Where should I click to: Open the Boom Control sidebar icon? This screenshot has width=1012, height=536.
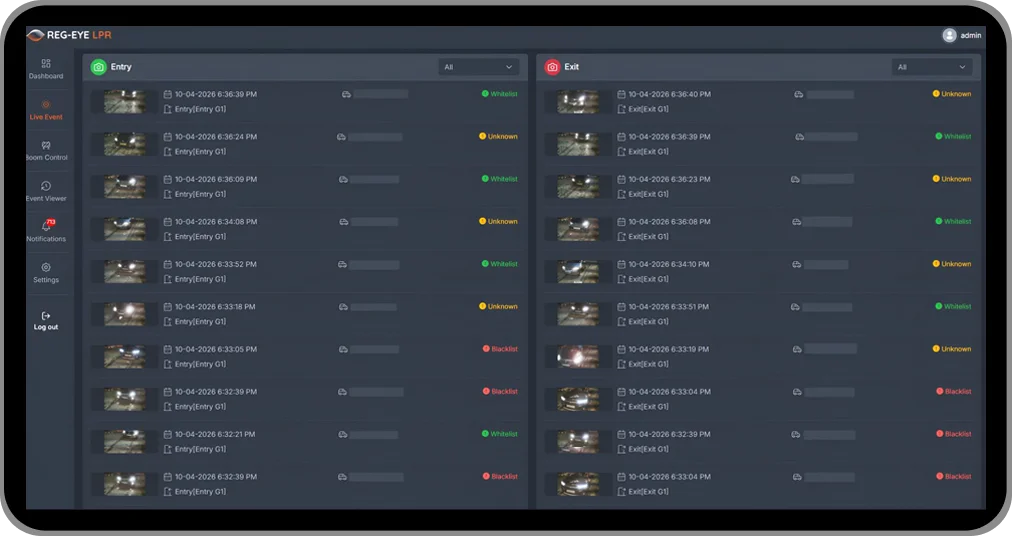click(46, 145)
